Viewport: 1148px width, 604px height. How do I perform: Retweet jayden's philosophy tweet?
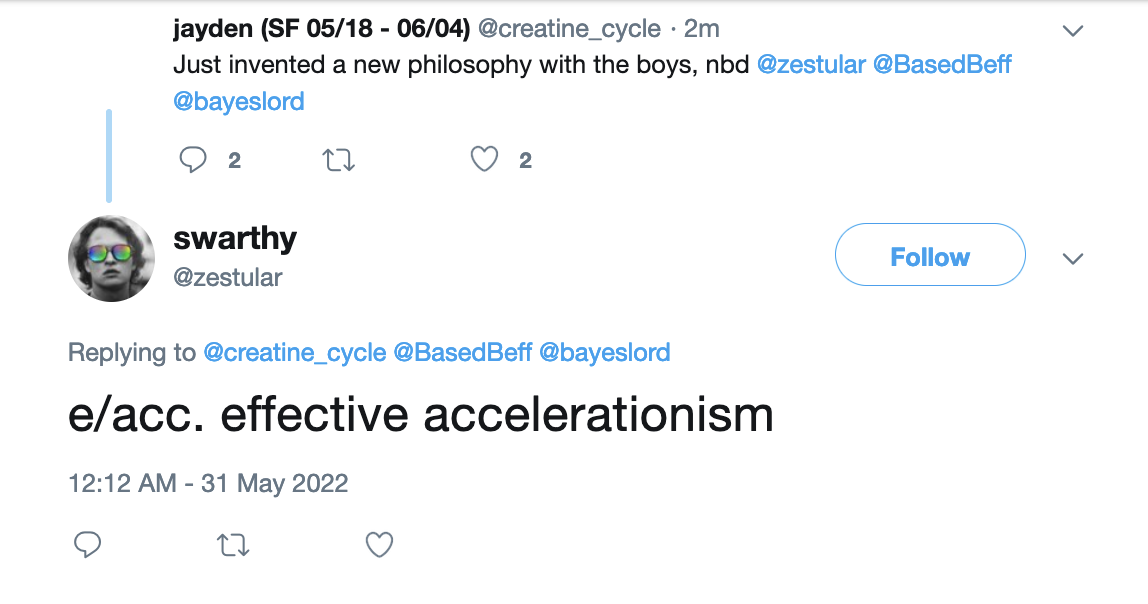coord(339,160)
